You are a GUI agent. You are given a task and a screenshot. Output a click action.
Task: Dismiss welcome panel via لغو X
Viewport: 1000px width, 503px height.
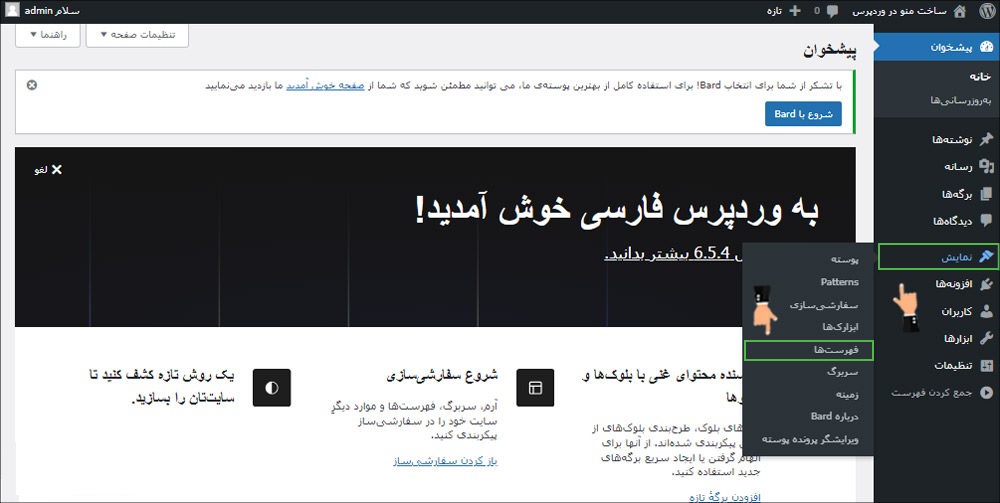pyautogui.click(x=48, y=170)
